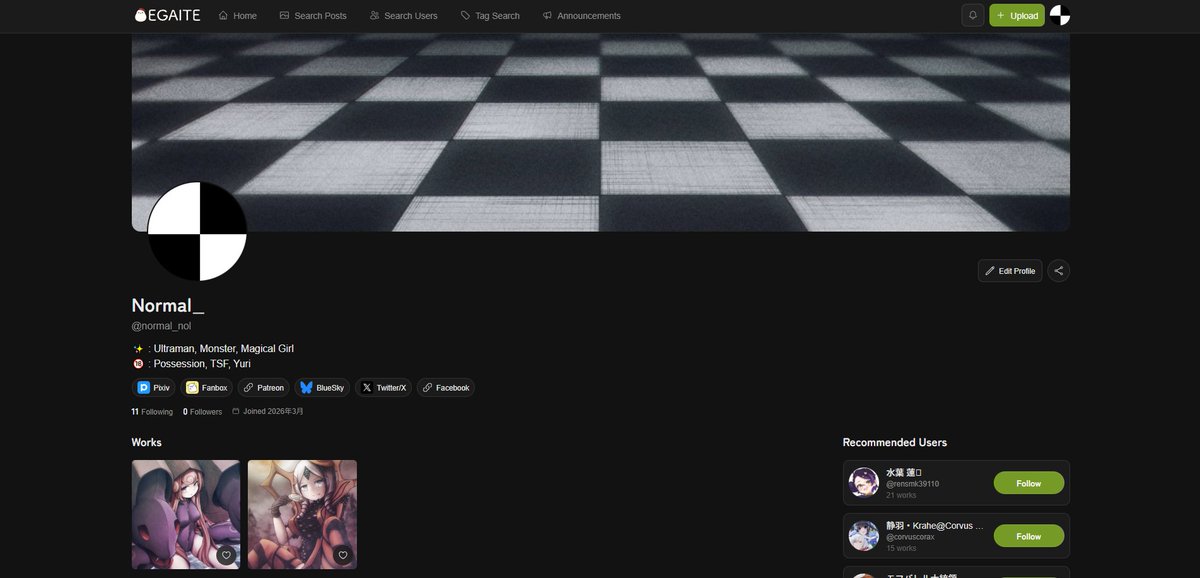Follow user @rensmk39110
1200x578 pixels.
1028,483
